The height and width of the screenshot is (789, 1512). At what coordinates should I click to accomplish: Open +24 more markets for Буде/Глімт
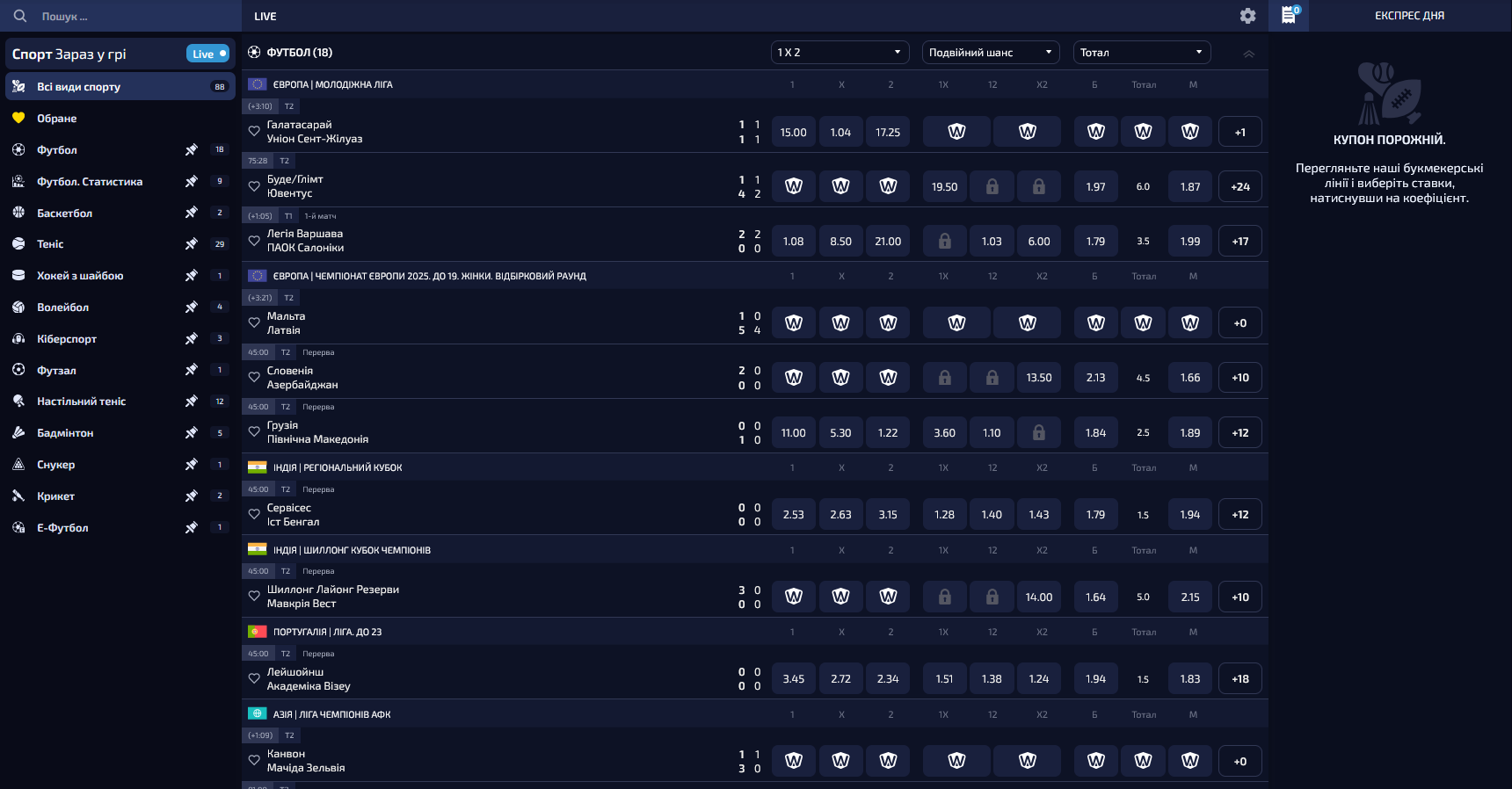tap(1239, 187)
